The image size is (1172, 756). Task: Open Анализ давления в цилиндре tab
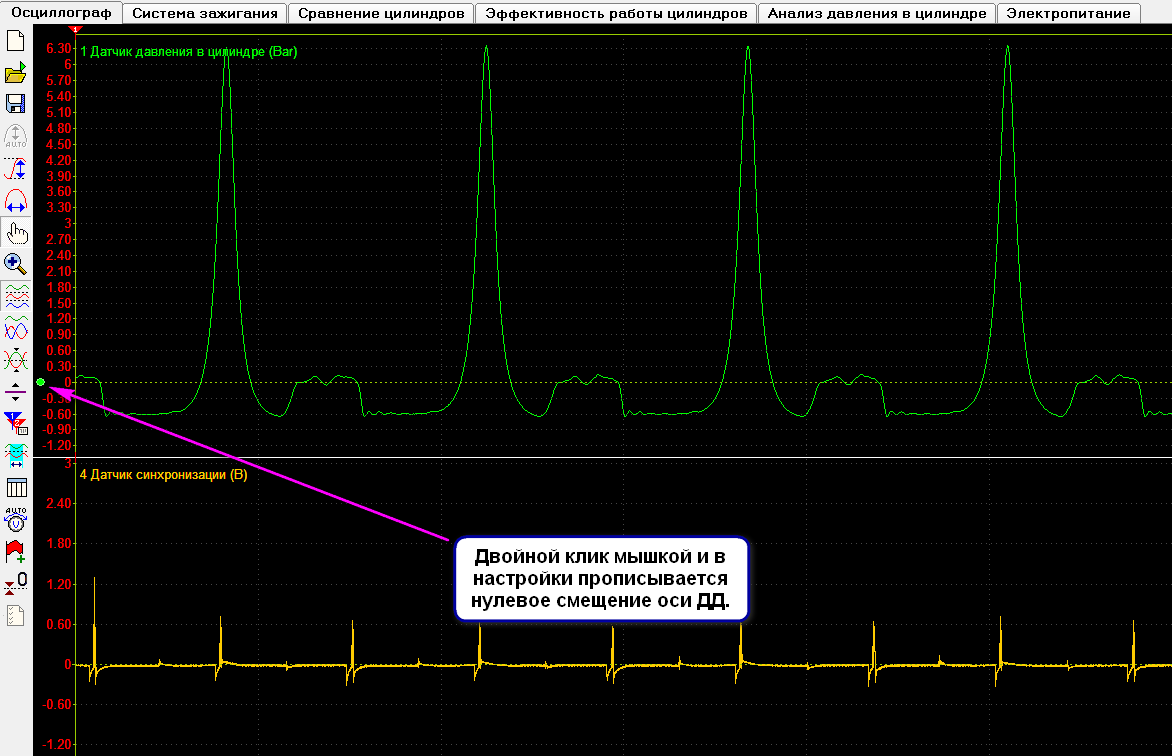877,13
